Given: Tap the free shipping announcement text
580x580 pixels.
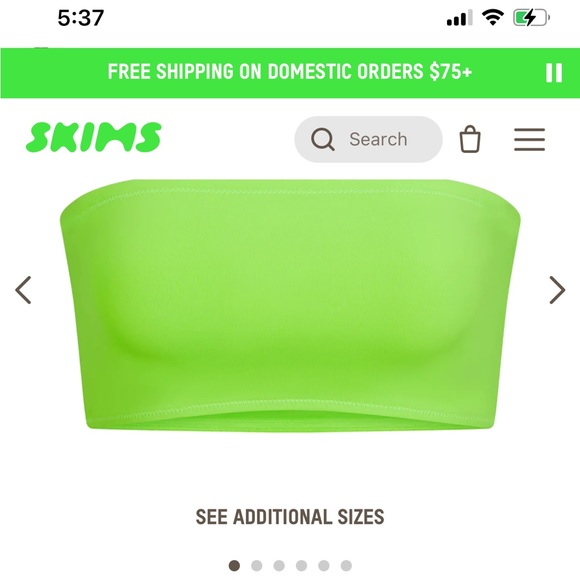Looking at the screenshot, I should pyautogui.click(x=290, y=72).
